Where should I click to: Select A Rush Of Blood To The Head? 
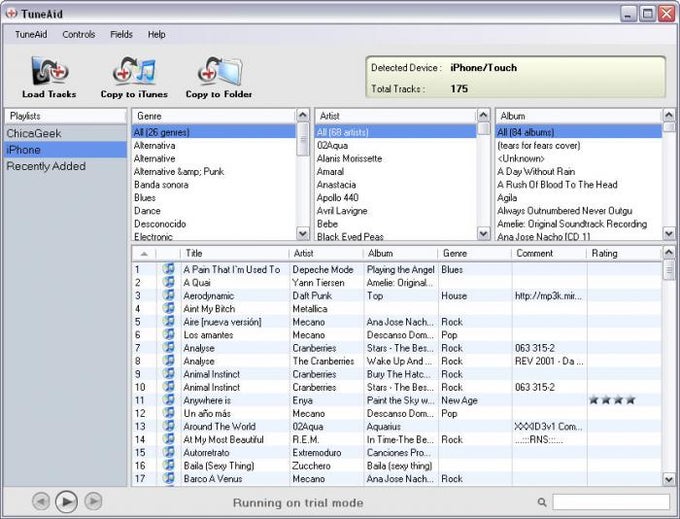[x=579, y=185]
